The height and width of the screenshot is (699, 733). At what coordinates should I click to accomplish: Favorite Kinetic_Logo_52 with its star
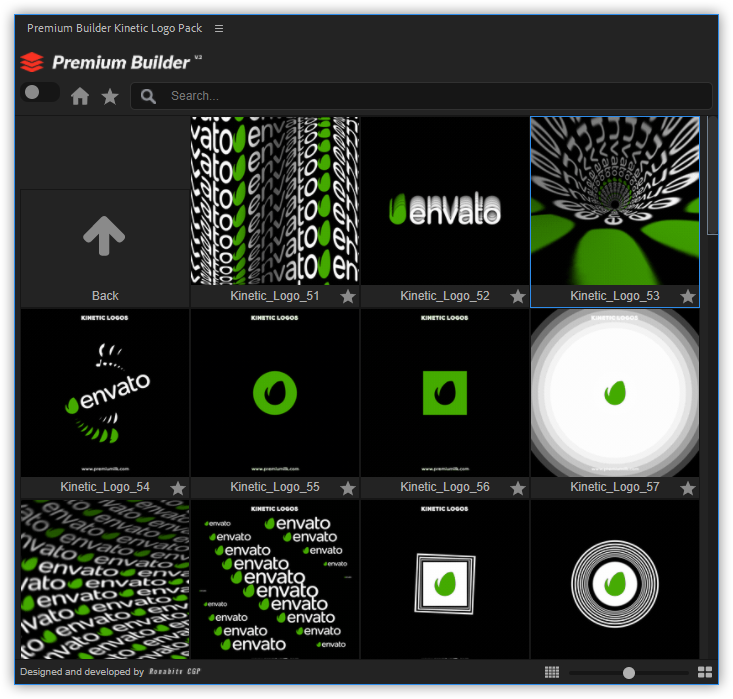point(517,296)
